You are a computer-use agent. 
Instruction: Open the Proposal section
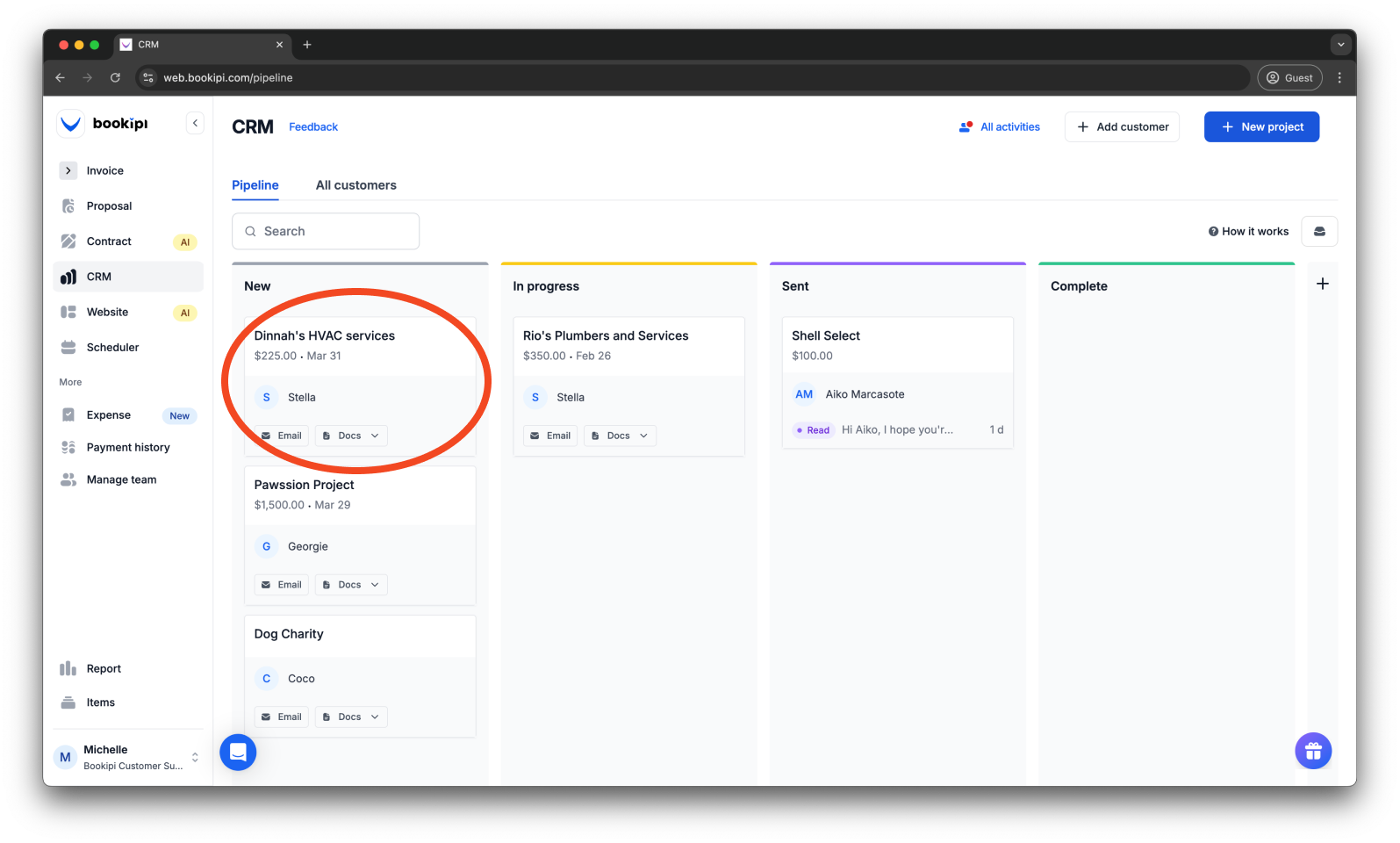(128, 206)
